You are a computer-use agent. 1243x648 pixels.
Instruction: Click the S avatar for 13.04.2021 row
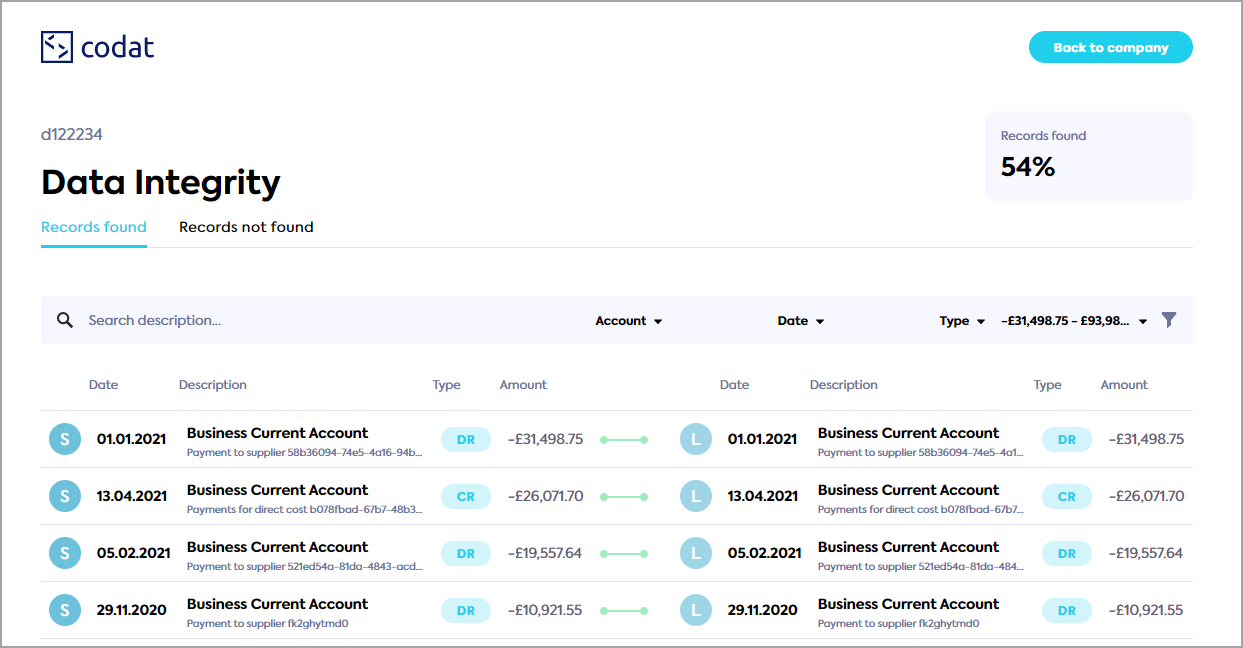[x=65, y=496]
